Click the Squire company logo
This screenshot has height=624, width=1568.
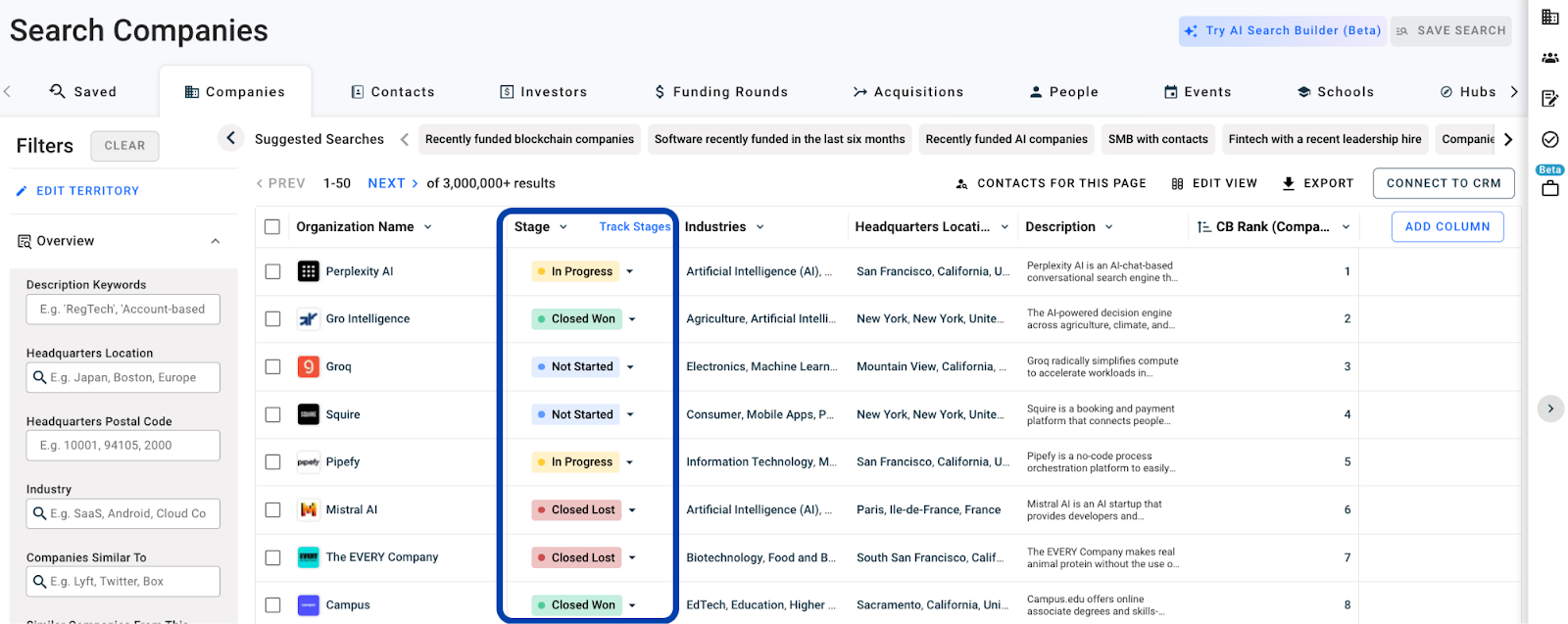(x=309, y=414)
